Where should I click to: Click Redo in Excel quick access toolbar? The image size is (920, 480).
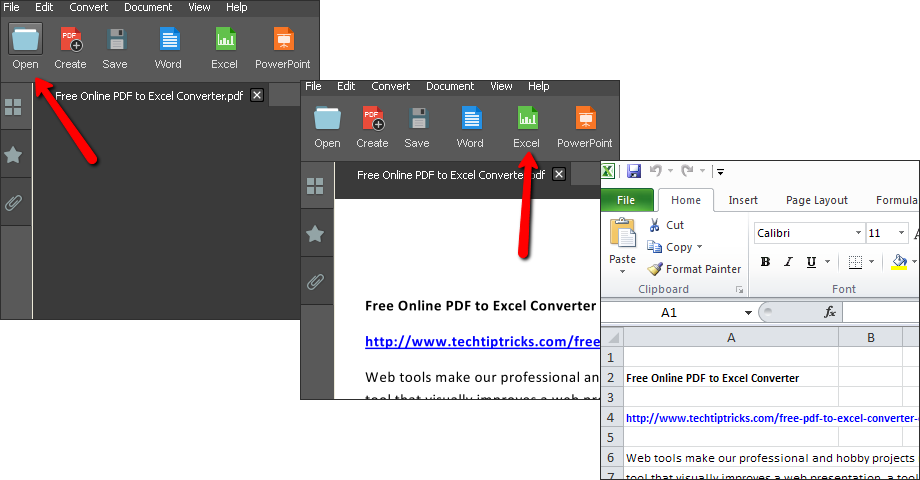click(x=687, y=171)
